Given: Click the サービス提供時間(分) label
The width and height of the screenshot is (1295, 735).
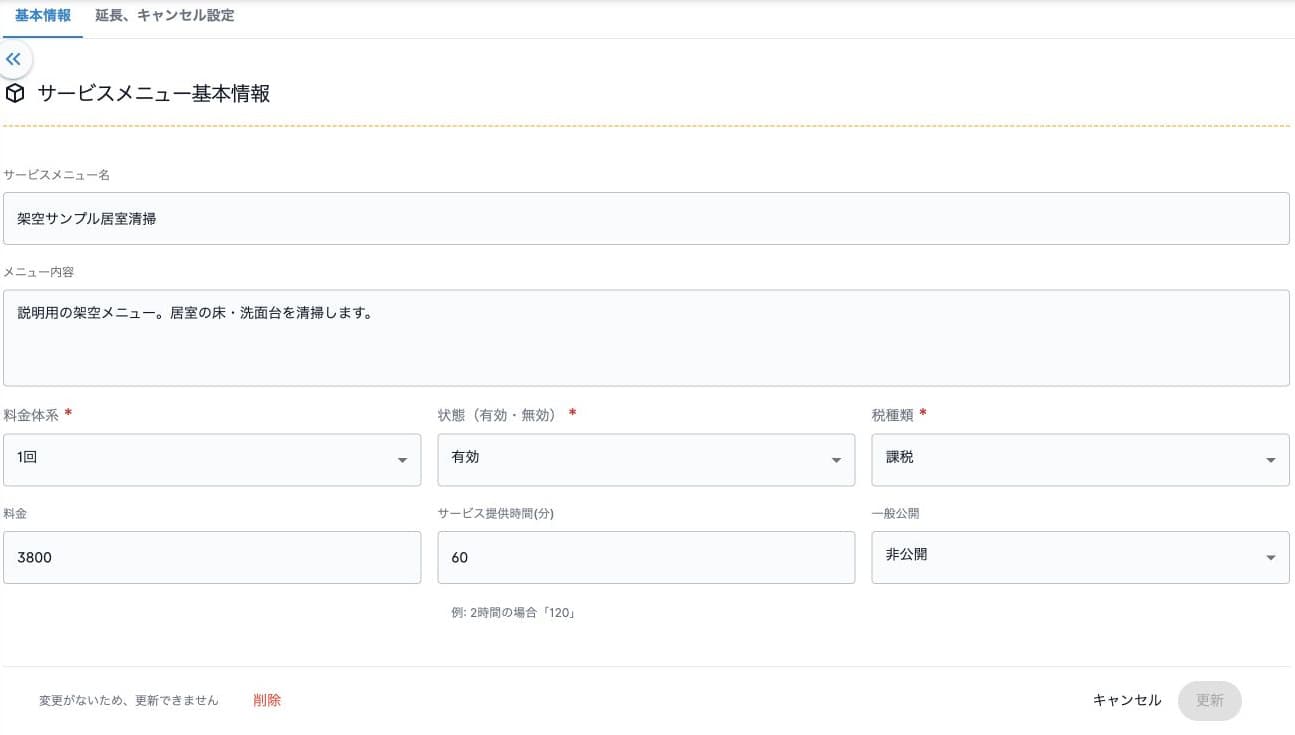Looking at the screenshot, I should pyautogui.click(x=496, y=513).
